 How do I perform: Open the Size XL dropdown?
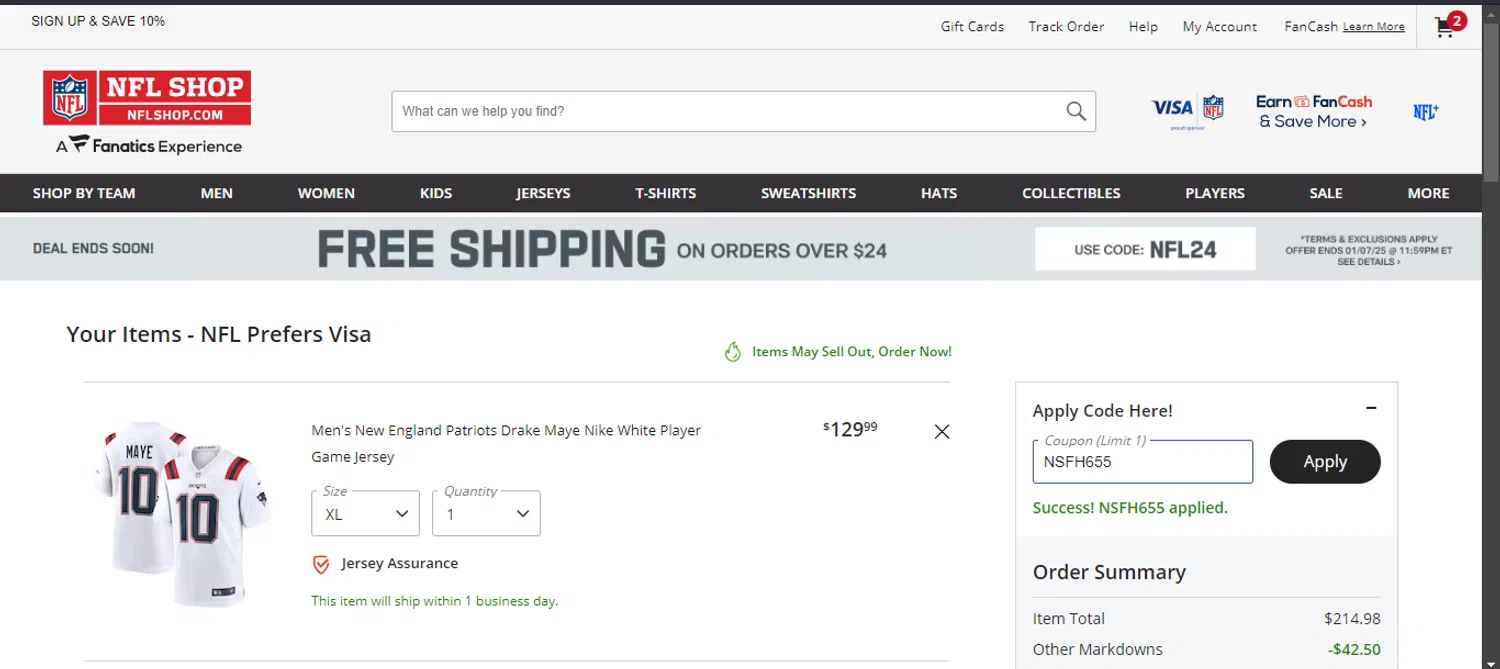pos(365,513)
